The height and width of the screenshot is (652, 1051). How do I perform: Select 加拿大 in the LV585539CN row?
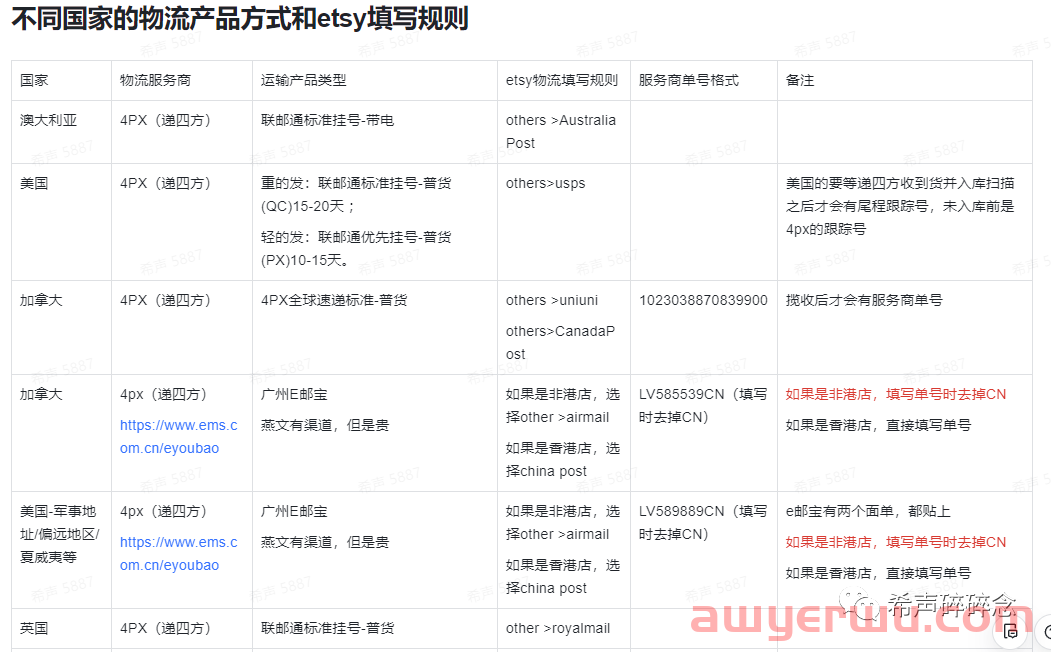pyautogui.click(x=41, y=394)
